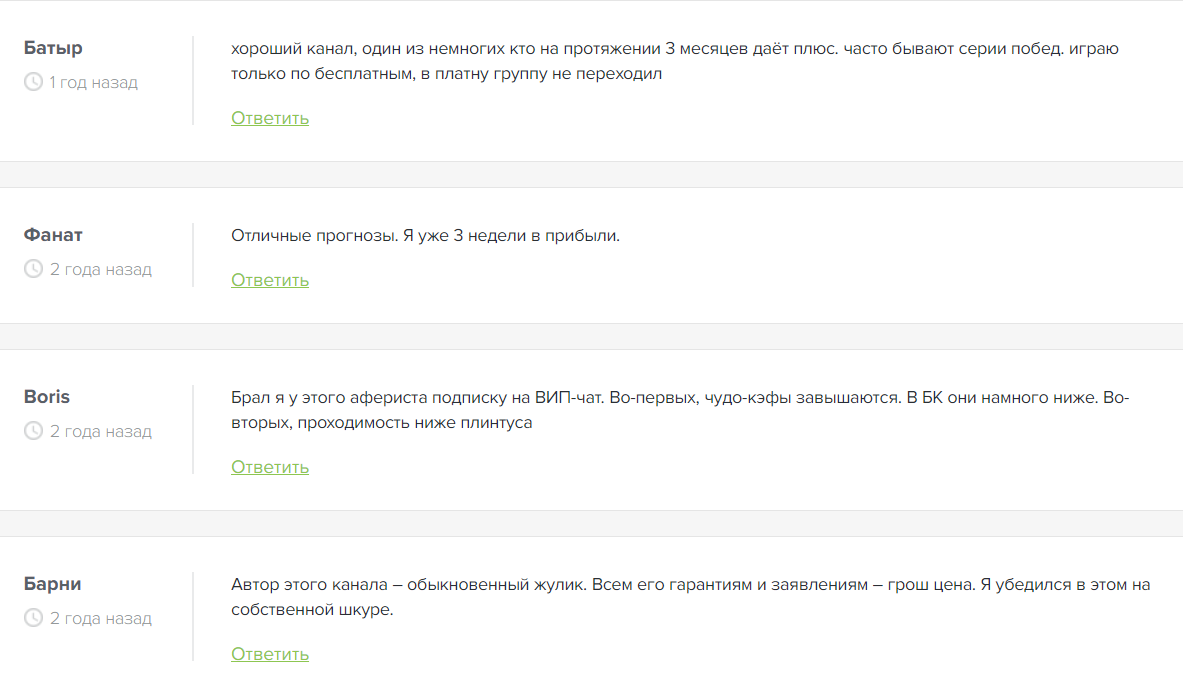Viewport: 1183px width, 693px height.
Task: Click the clock icon under Фанат
Action: [33, 269]
